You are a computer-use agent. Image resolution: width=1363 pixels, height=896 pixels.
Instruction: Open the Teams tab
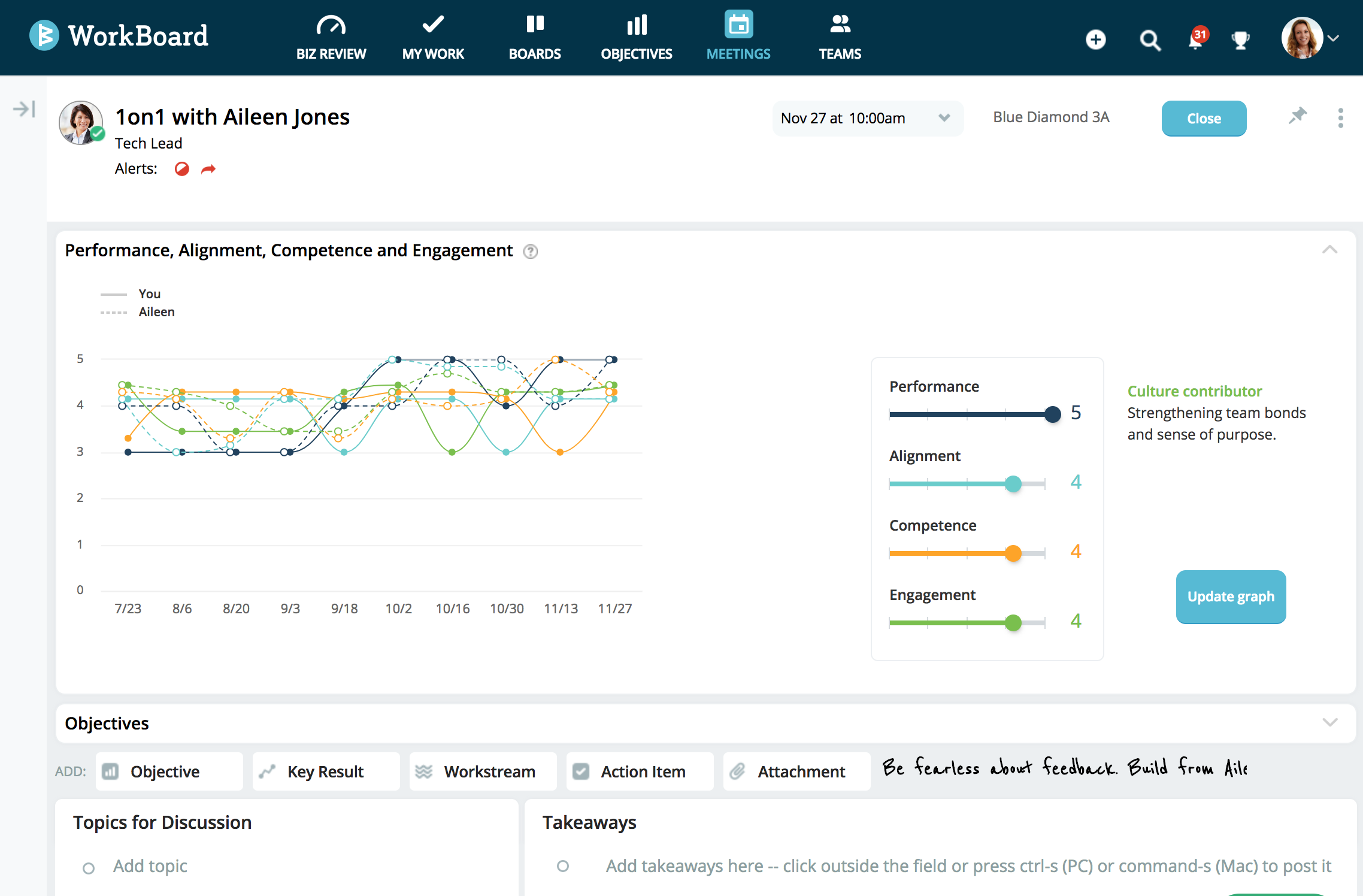click(x=840, y=37)
